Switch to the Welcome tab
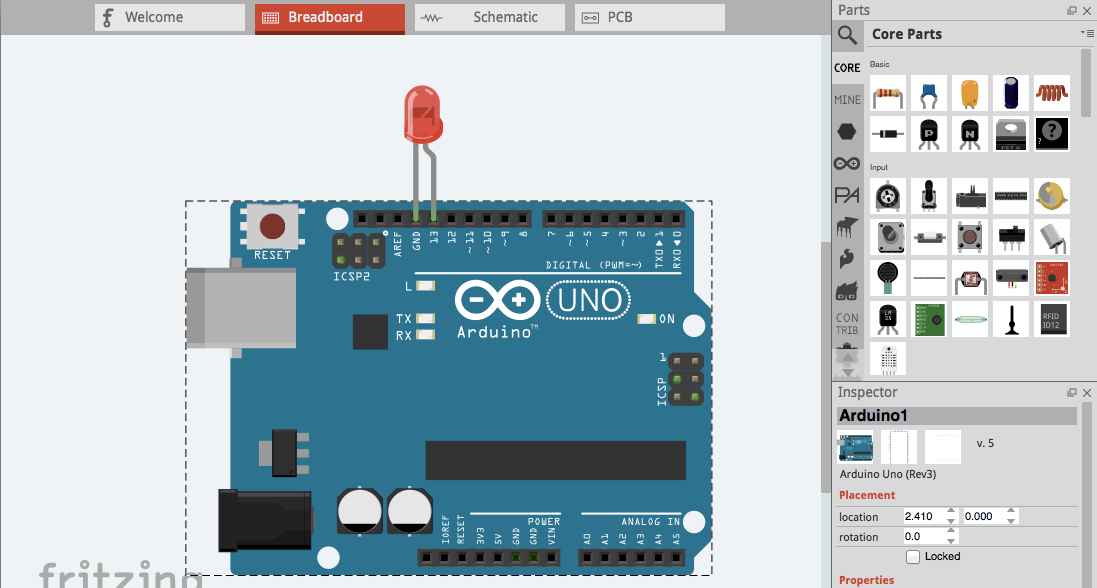This screenshot has height=588, width=1097. click(x=170, y=18)
